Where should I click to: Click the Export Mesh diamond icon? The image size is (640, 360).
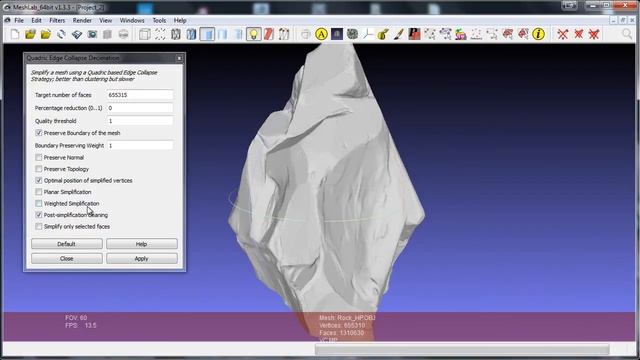[x=77, y=34]
